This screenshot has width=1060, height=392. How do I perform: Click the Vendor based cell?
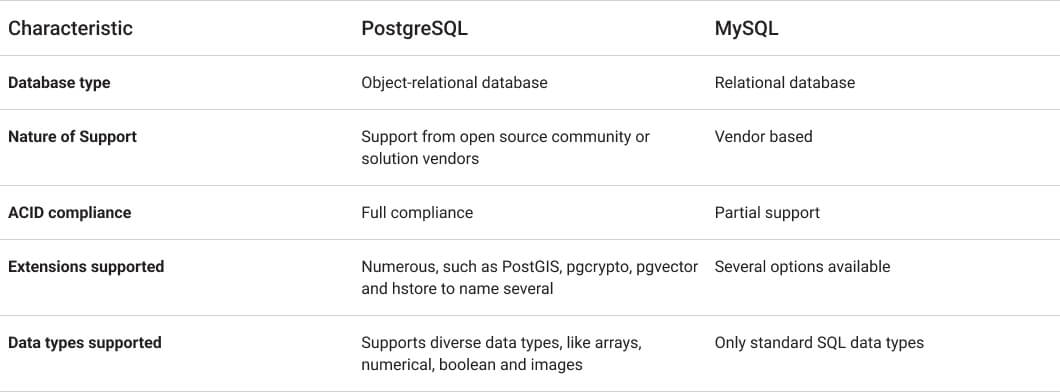click(763, 137)
